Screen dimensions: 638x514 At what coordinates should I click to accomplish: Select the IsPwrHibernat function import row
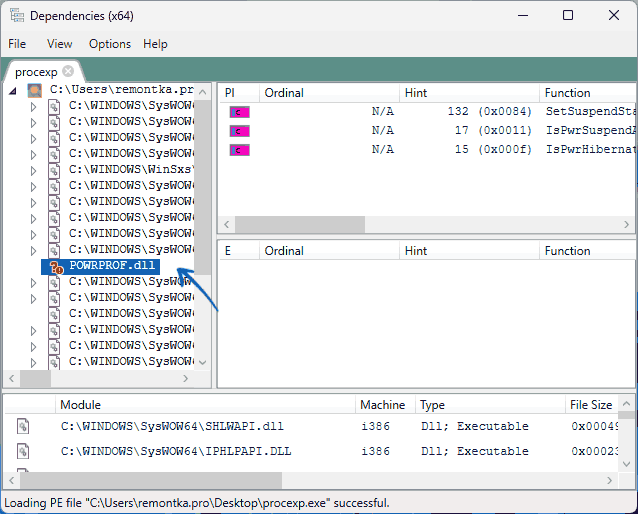[x=427, y=150]
